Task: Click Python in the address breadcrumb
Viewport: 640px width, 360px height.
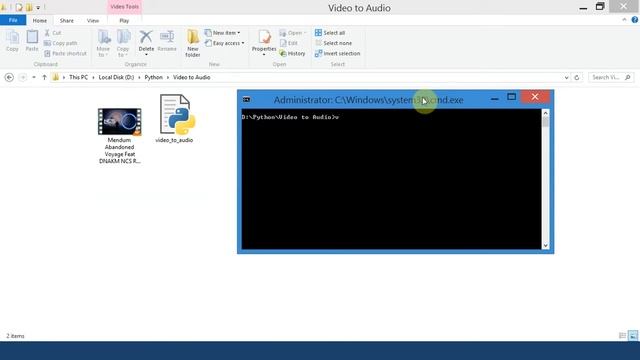Action: click(153, 77)
